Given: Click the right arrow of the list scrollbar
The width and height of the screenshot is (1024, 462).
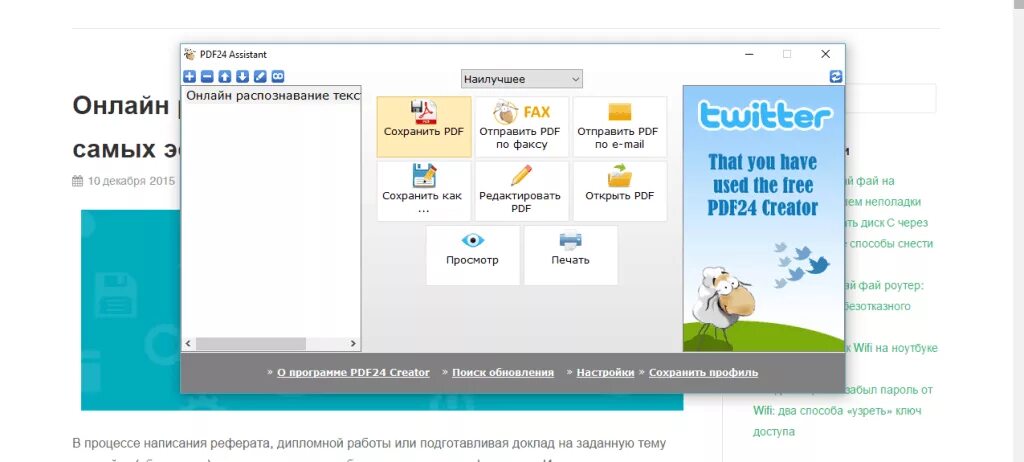Looking at the screenshot, I should (x=353, y=343).
